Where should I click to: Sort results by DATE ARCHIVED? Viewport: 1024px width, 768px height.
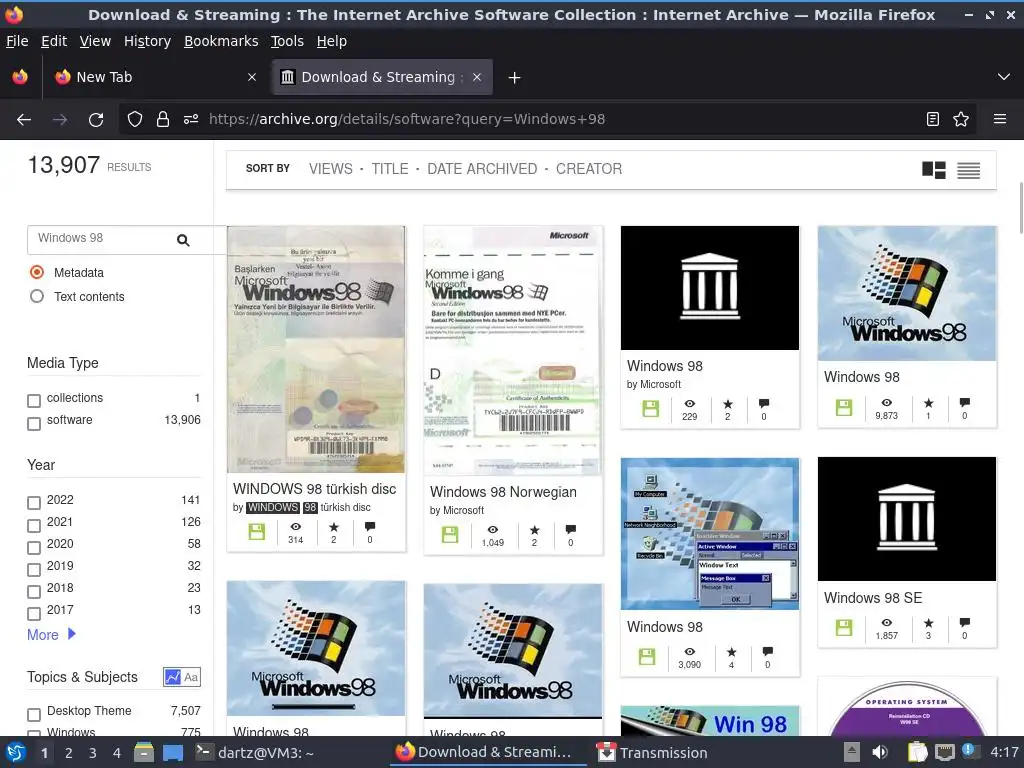482,169
